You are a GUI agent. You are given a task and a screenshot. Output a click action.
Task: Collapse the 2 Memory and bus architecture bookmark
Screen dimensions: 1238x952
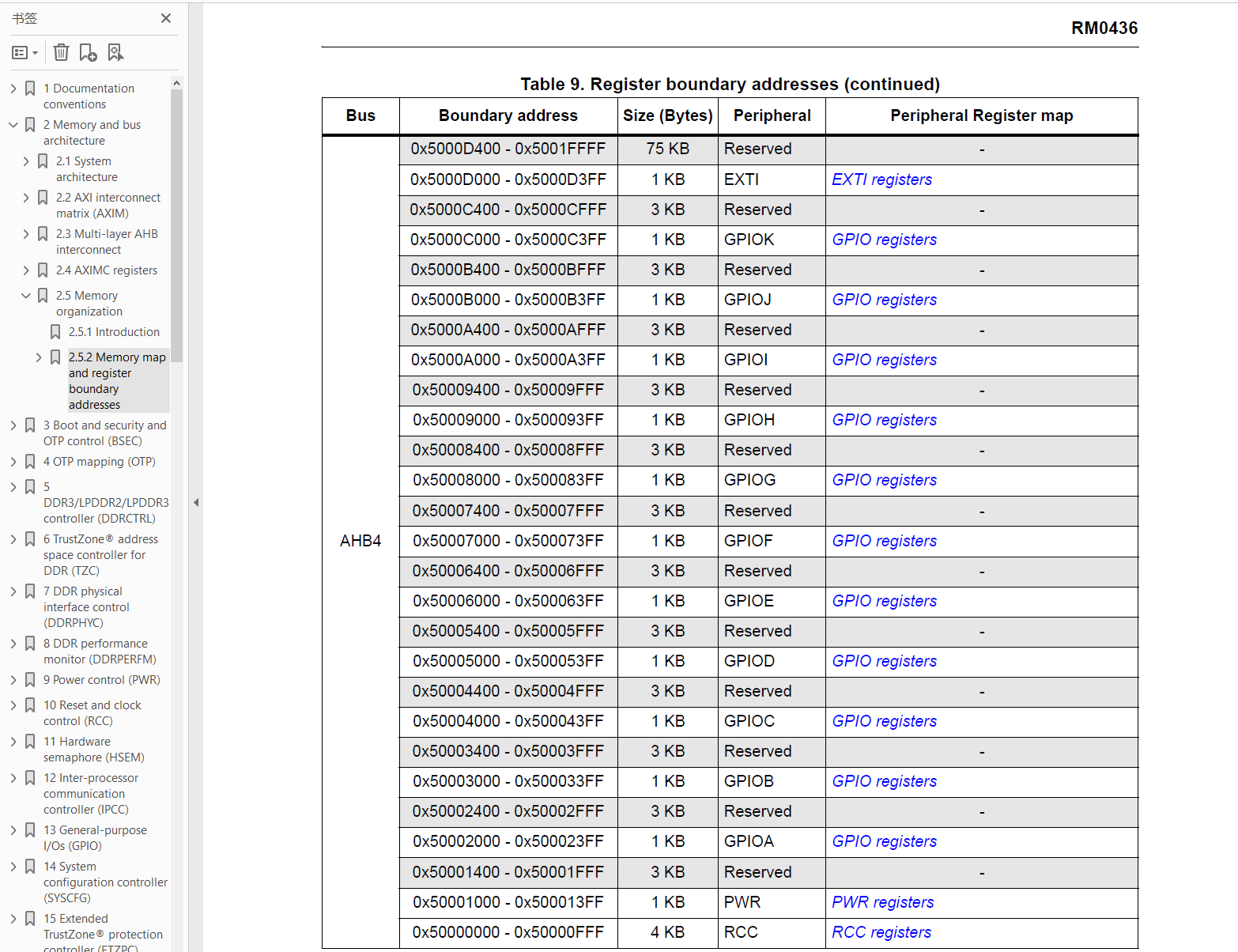pos(13,125)
